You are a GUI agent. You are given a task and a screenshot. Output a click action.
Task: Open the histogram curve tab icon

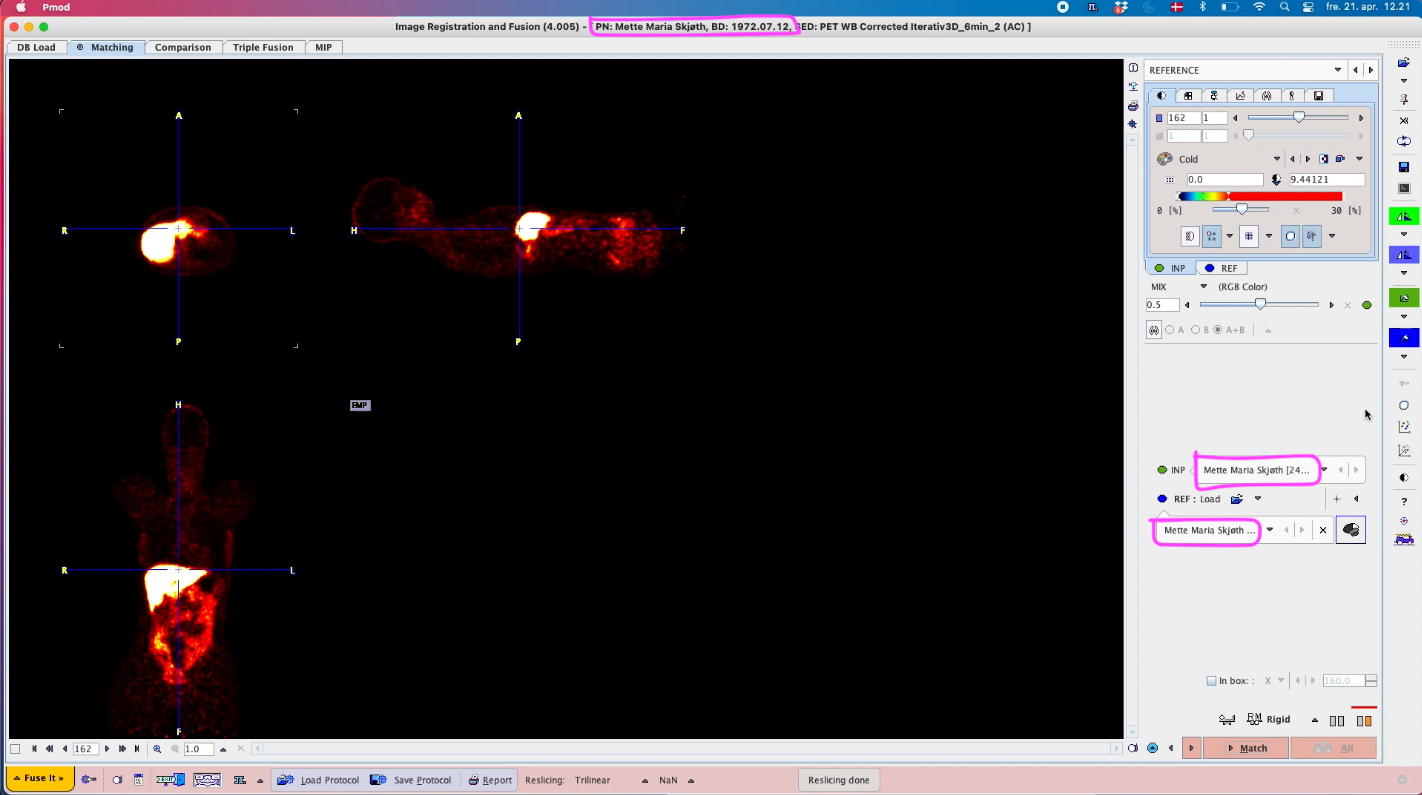point(1240,96)
